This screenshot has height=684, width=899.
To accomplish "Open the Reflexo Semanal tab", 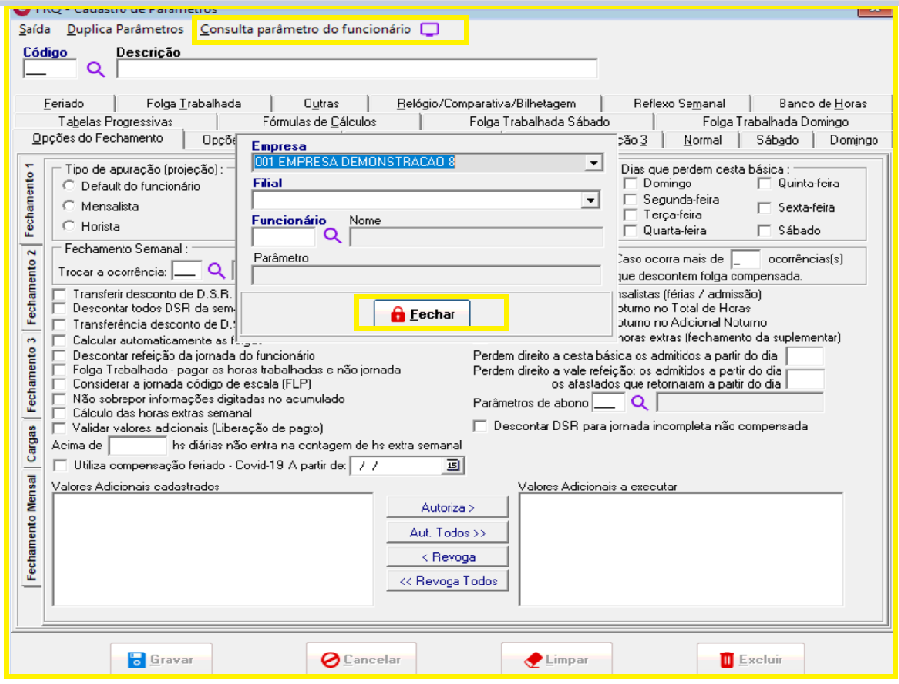I will 679,104.
